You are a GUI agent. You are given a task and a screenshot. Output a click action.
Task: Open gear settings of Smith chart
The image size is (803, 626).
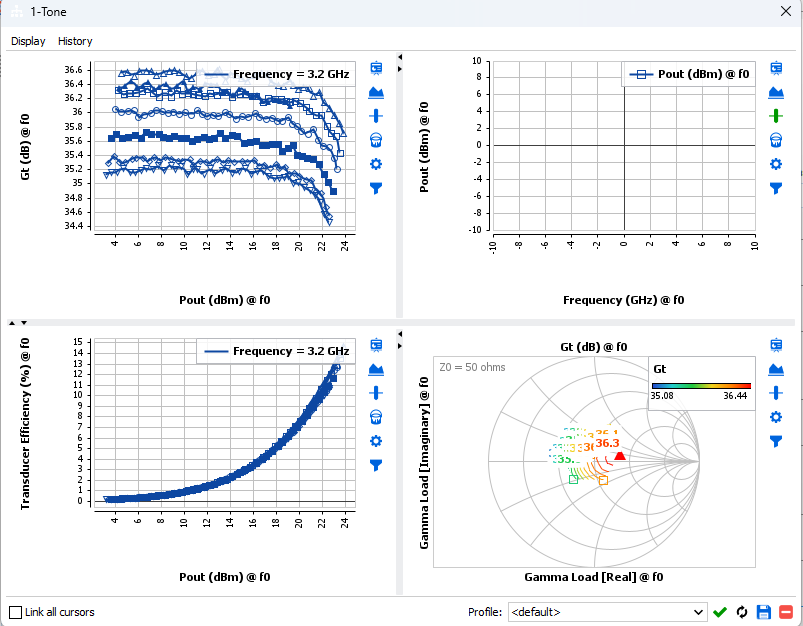point(776,417)
